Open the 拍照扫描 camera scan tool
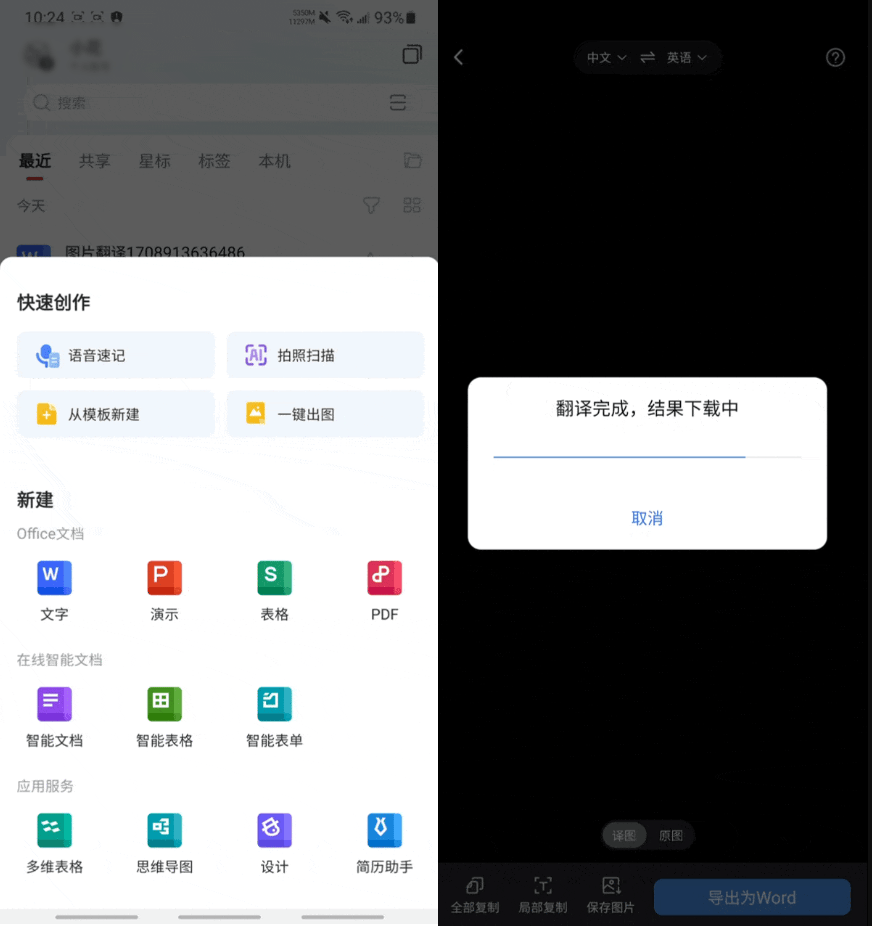The width and height of the screenshot is (872, 926). [325, 354]
